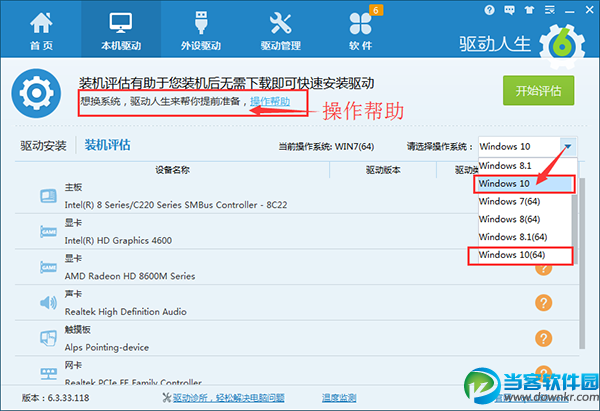Switch to 本机驱动 tab
The image size is (600, 411).
[121, 31]
